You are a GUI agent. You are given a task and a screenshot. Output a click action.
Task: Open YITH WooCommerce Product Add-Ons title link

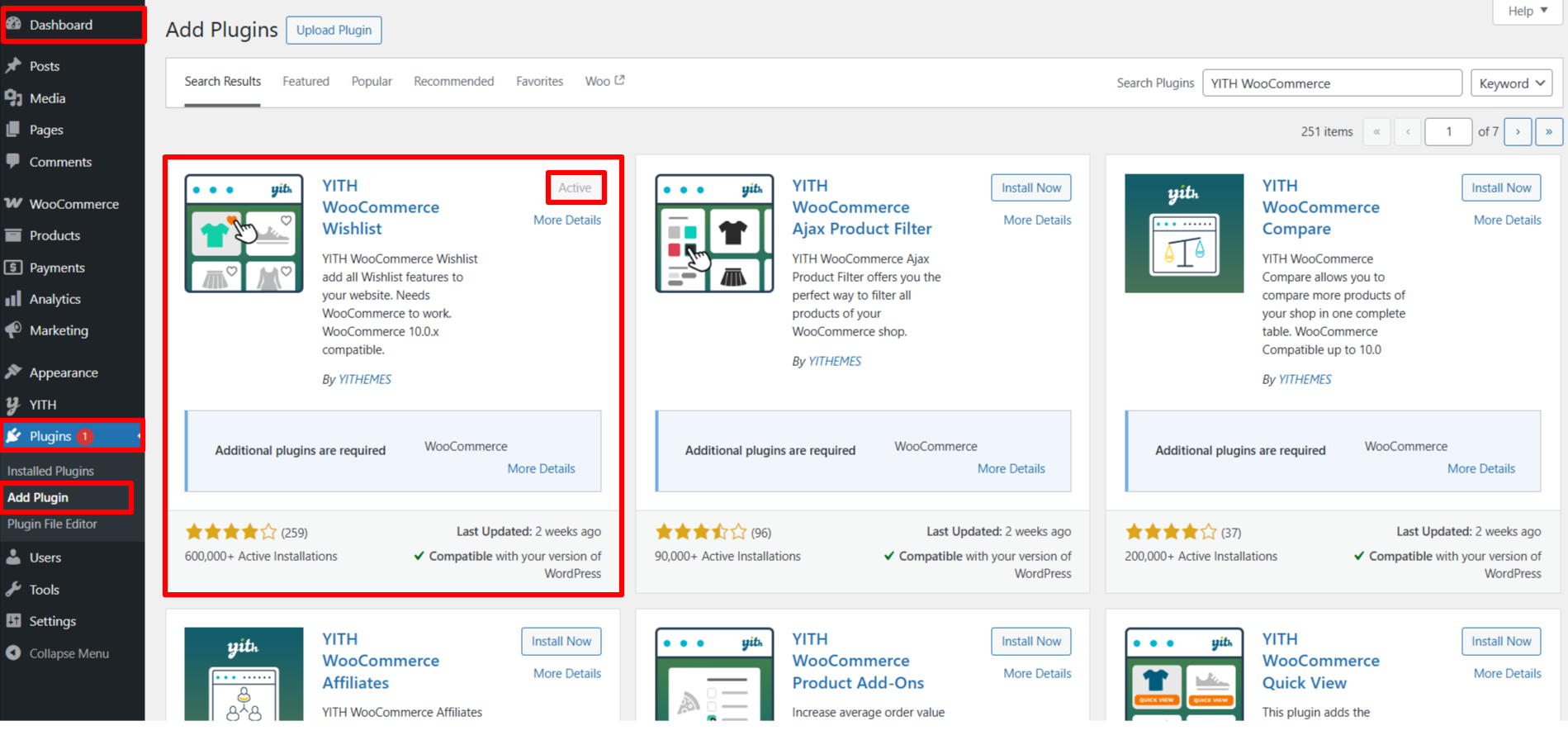coord(858,661)
